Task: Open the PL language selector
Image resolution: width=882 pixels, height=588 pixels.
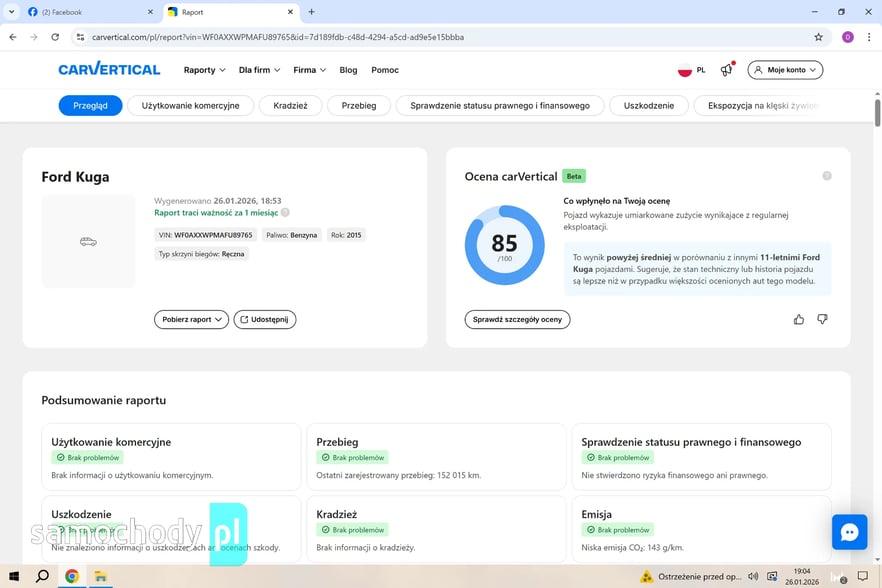Action: pyautogui.click(x=692, y=70)
